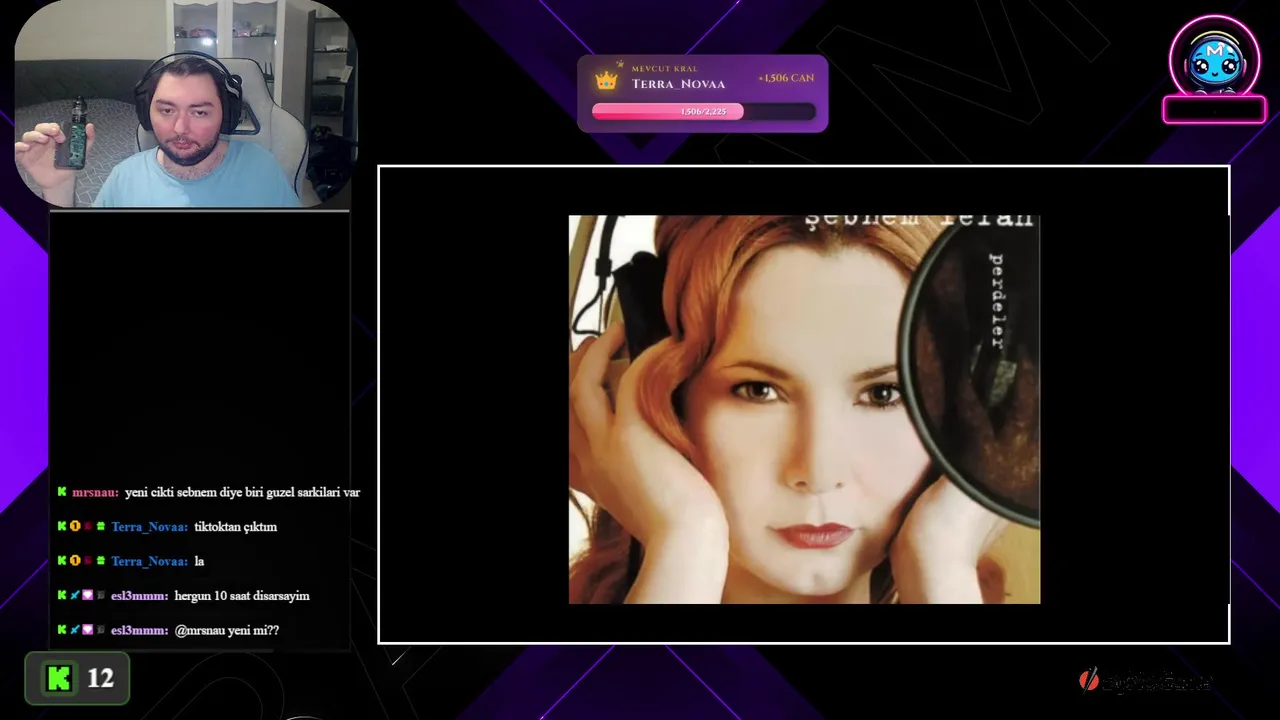Click pink heart badge on '@mrsnau yeni mi??' row

(x=88, y=630)
